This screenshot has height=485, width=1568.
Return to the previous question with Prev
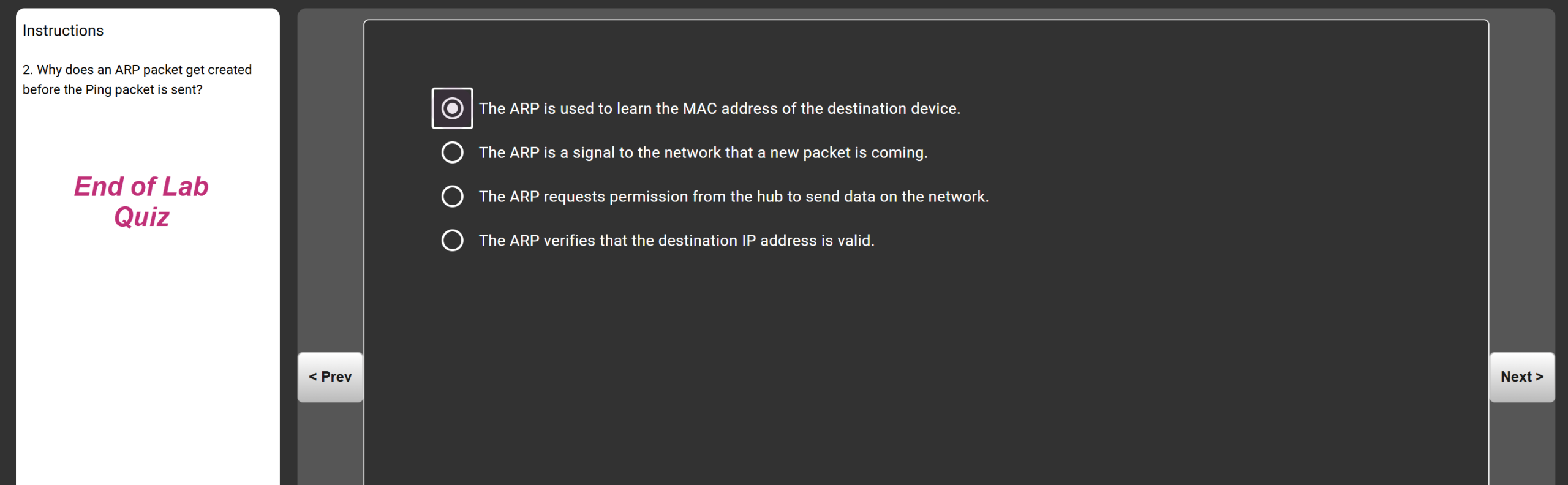(330, 377)
